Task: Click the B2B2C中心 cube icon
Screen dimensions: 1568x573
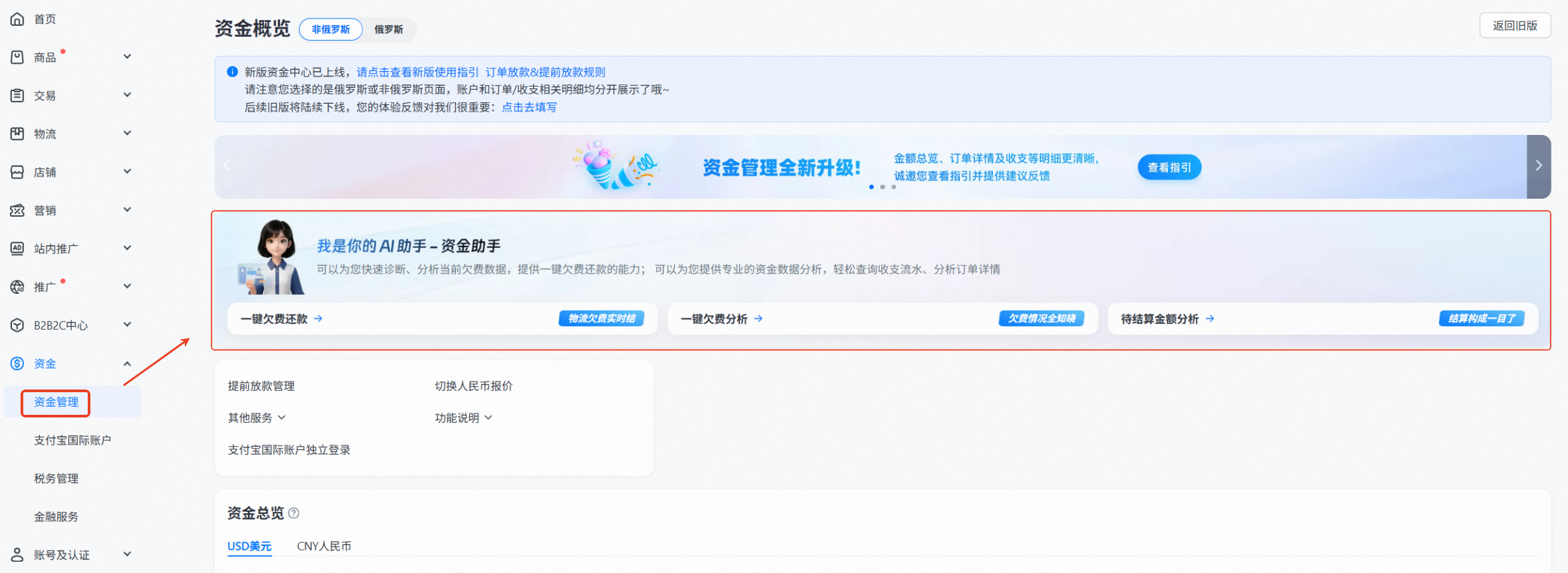Action: click(x=17, y=325)
